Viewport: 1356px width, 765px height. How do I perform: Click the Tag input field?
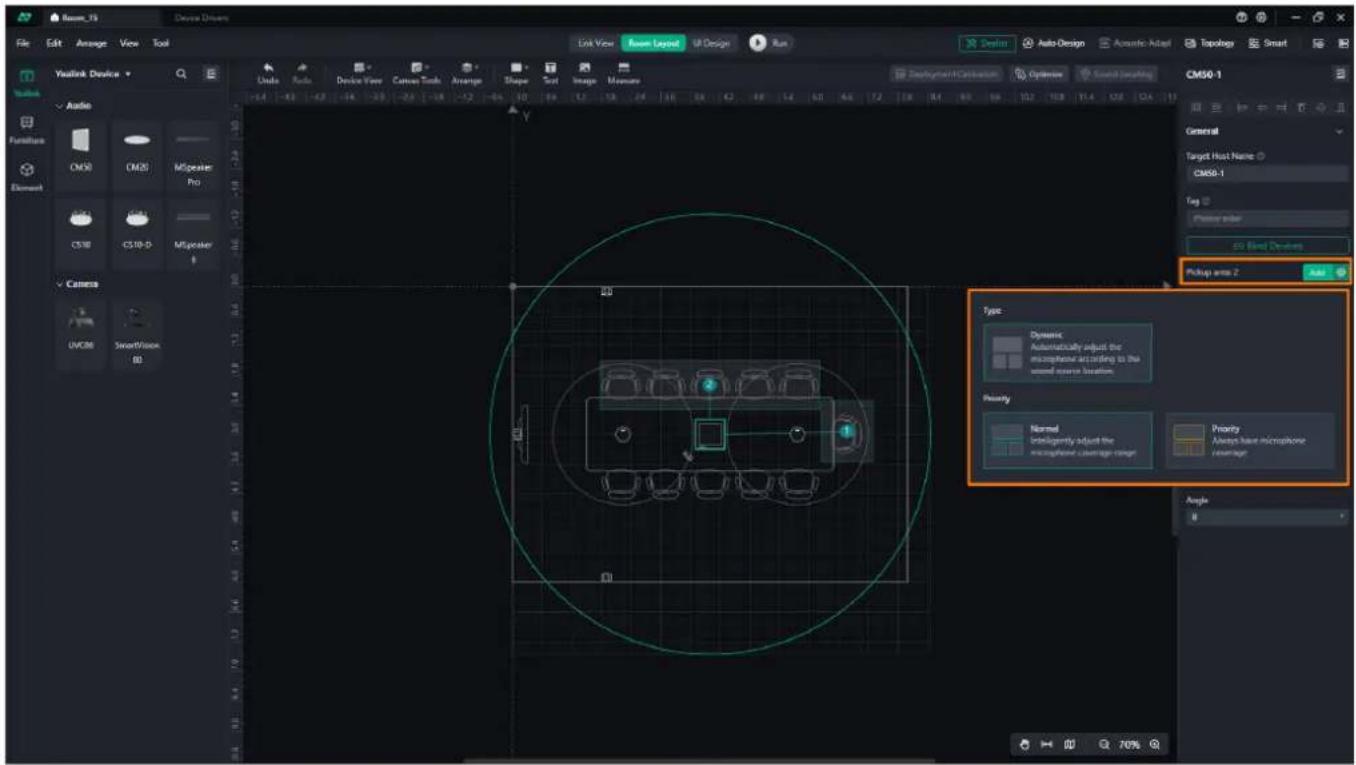1267,218
